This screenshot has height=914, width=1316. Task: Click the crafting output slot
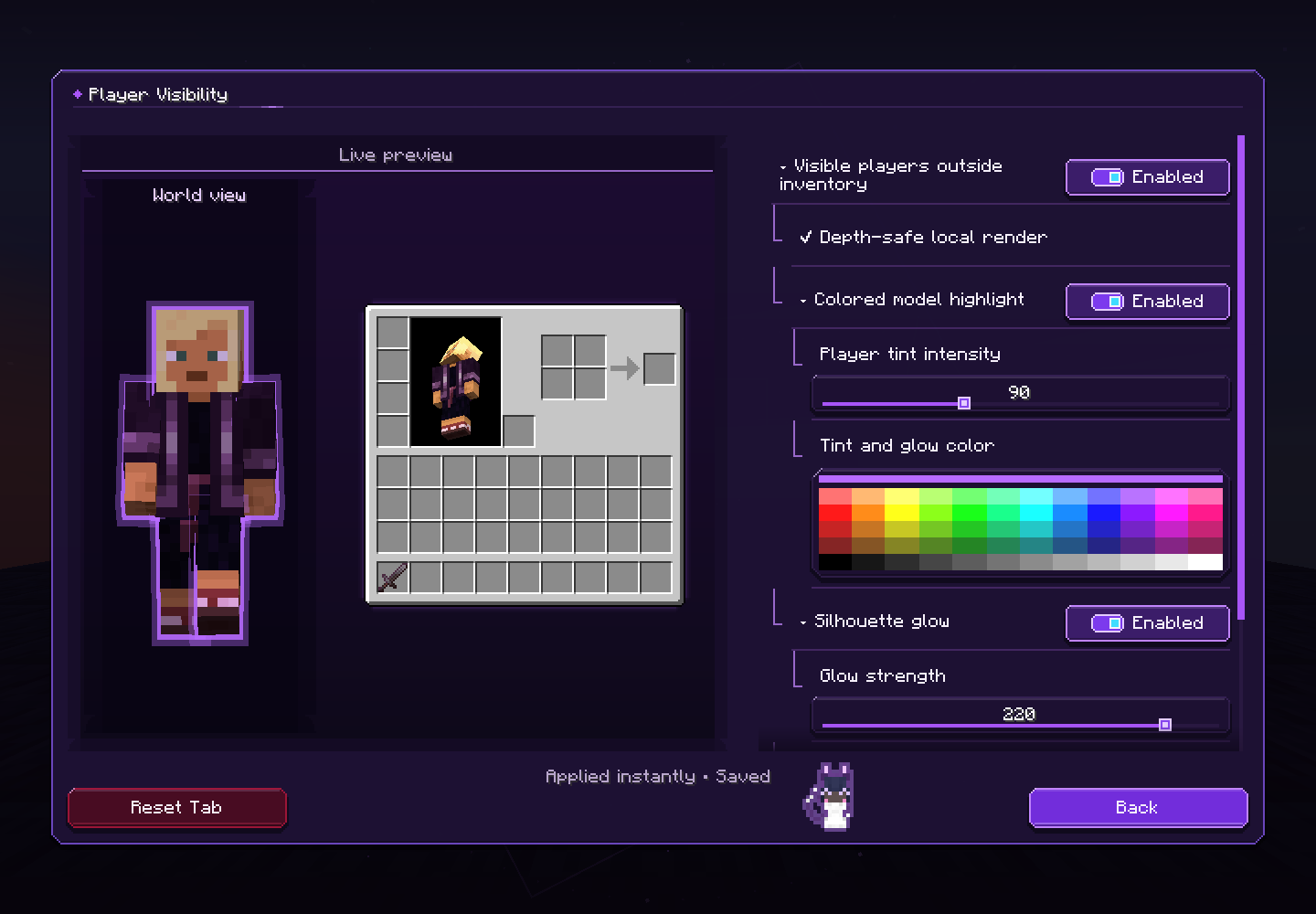(659, 369)
